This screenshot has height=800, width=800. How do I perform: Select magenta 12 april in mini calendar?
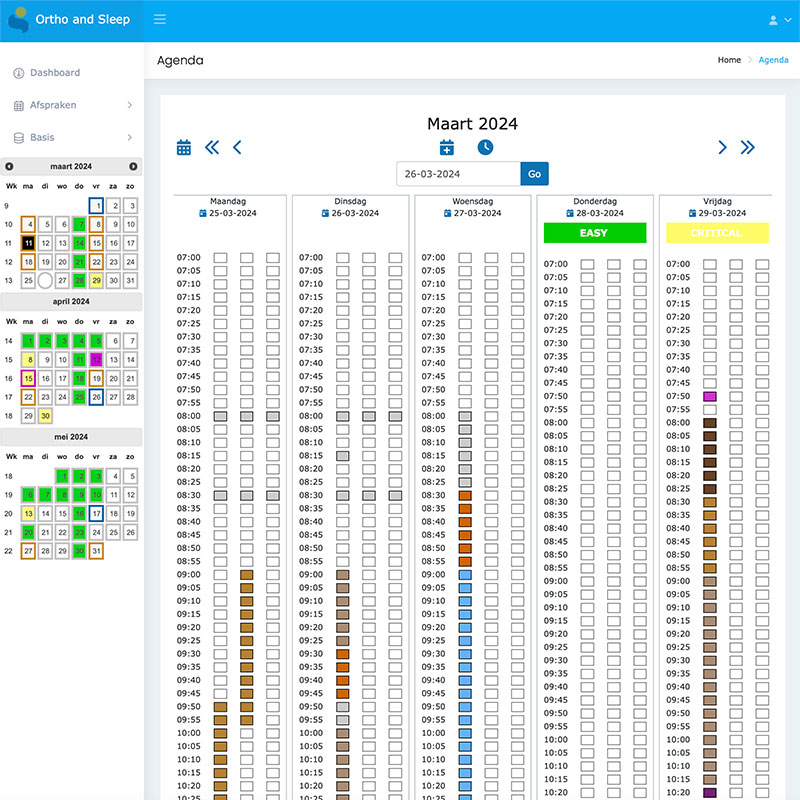point(96,360)
